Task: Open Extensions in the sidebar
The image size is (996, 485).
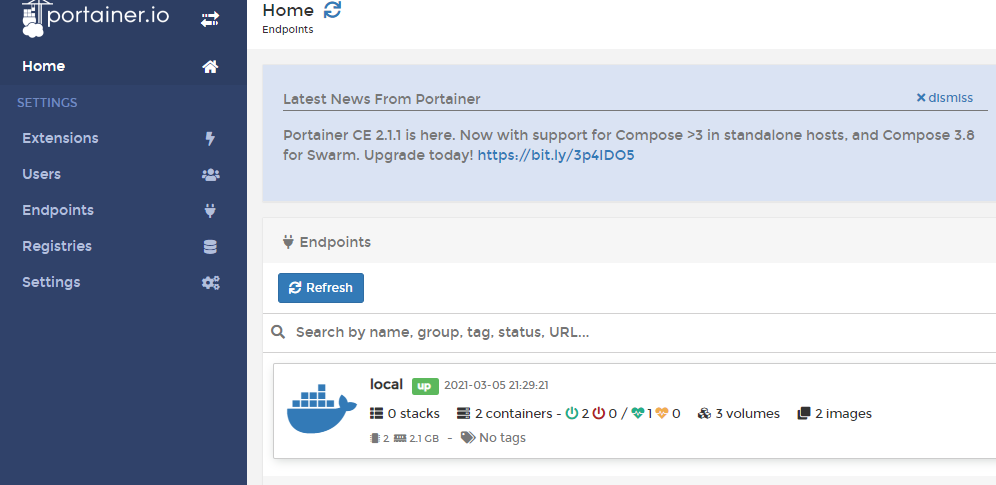Action: pyautogui.click(x=123, y=138)
